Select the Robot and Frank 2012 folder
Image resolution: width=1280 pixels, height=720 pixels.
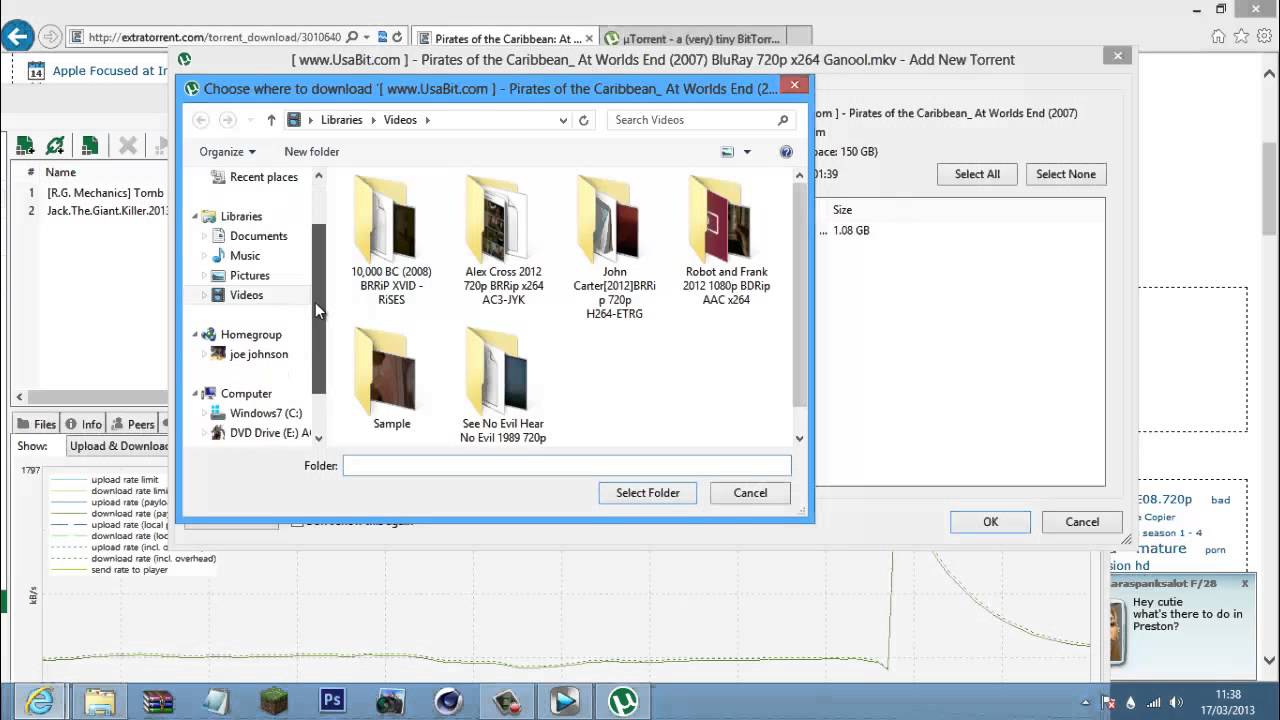[x=726, y=241]
